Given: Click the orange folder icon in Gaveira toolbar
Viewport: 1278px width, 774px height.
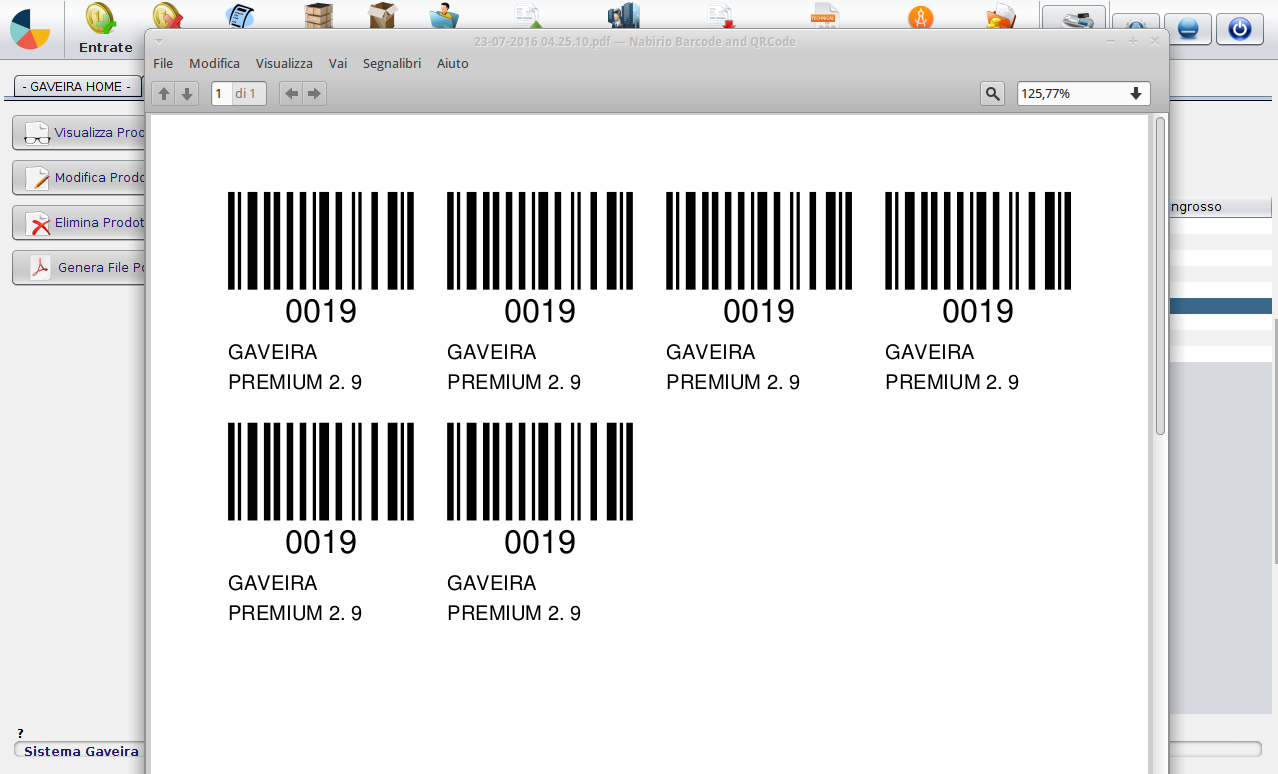Looking at the screenshot, I should 1000,17.
